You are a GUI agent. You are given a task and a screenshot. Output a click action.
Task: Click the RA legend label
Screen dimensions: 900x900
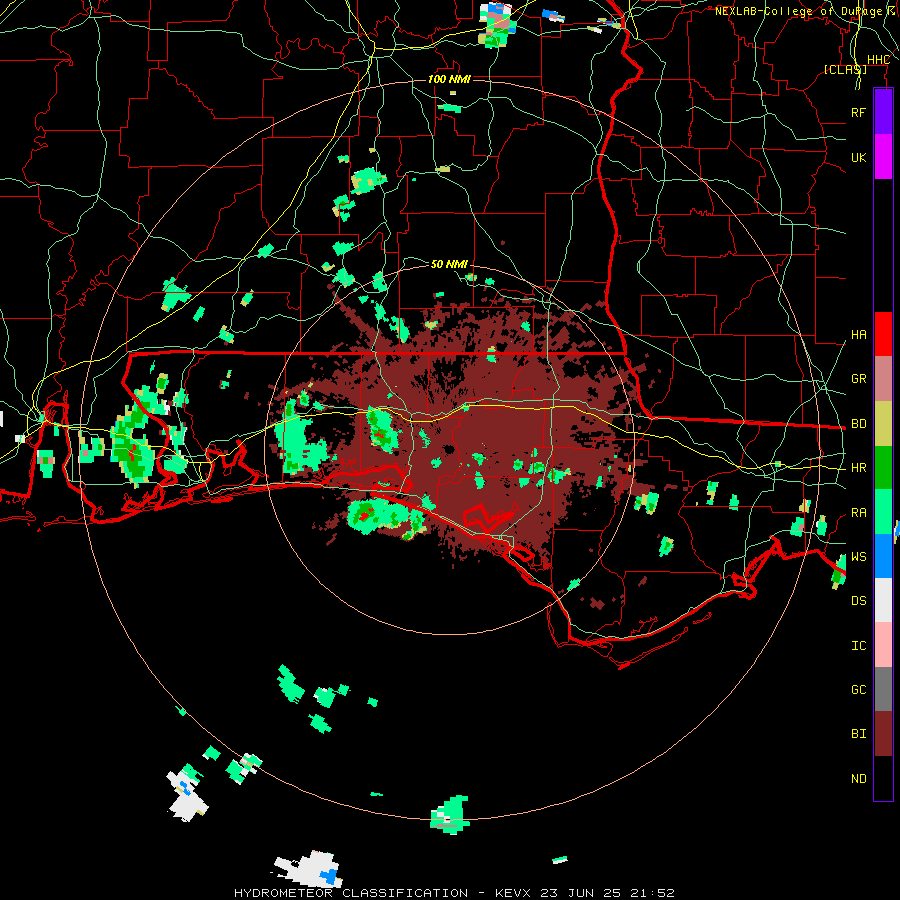pyautogui.click(x=858, y=513)
